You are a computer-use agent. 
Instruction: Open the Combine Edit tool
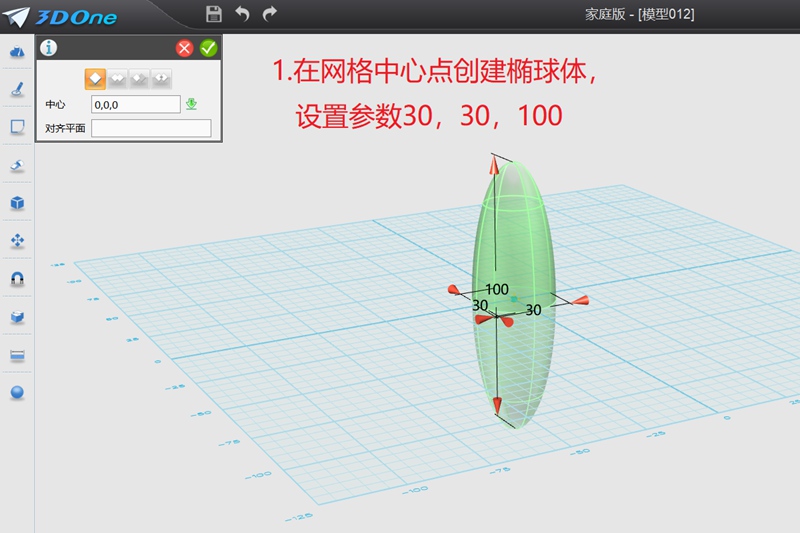17,317
